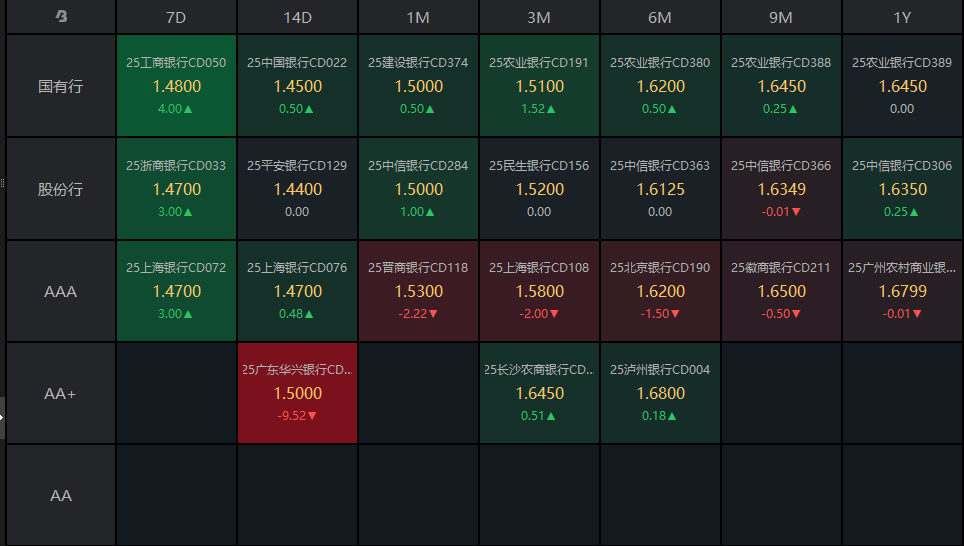
Task: Select the 14D tenor column header
Action: click(x=297, y=17)
